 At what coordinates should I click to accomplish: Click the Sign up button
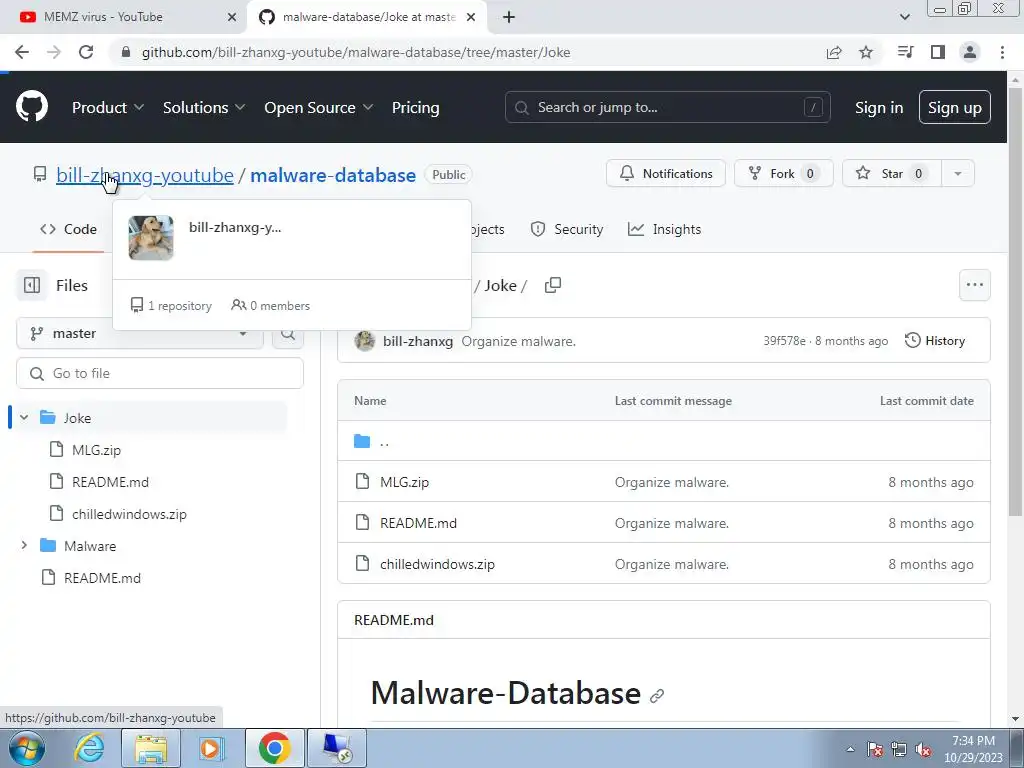point(955,107)
